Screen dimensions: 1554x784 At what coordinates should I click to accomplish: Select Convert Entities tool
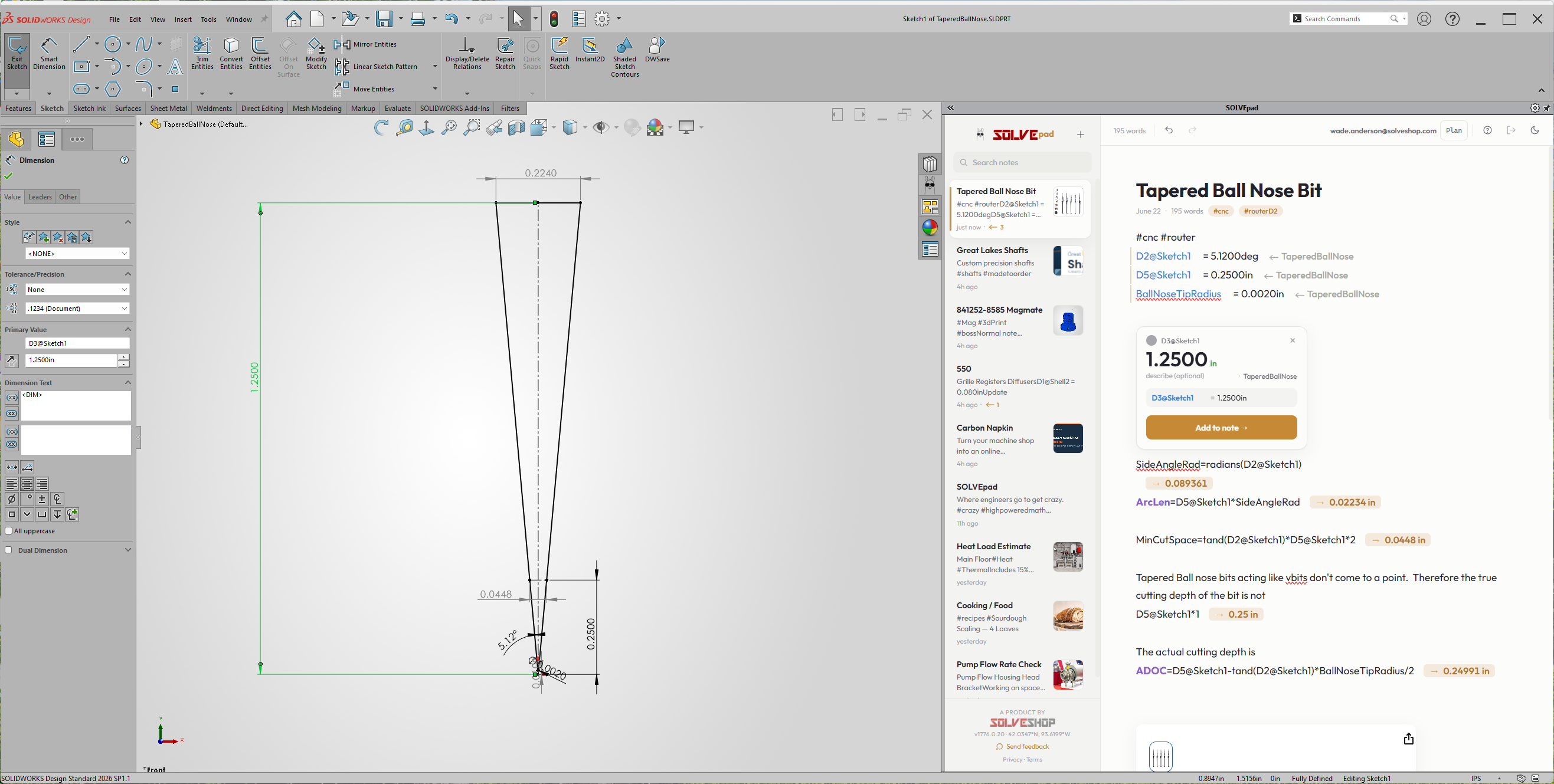click(x=231, y=54)
